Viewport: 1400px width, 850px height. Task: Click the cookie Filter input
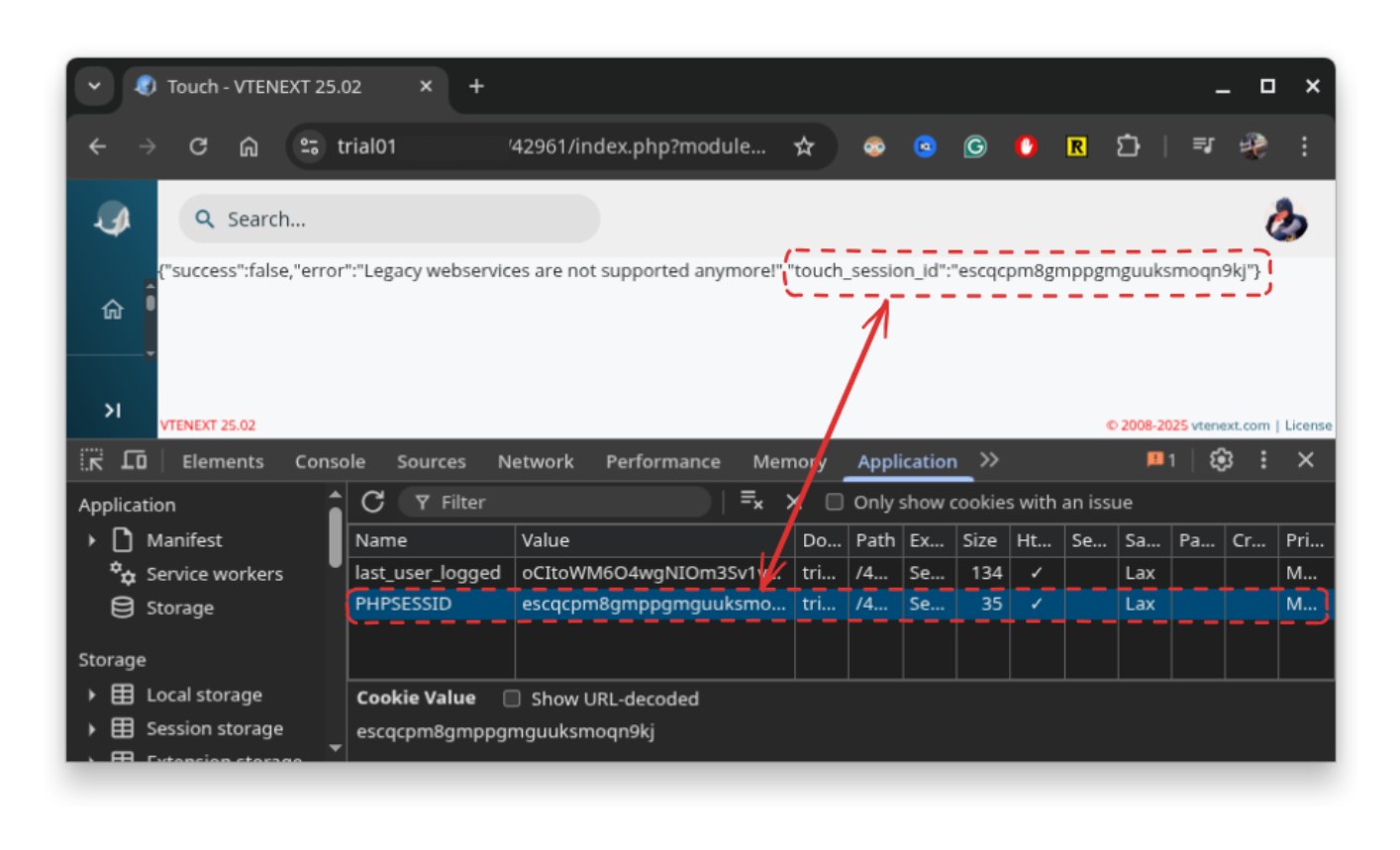(x=554, y=503)
